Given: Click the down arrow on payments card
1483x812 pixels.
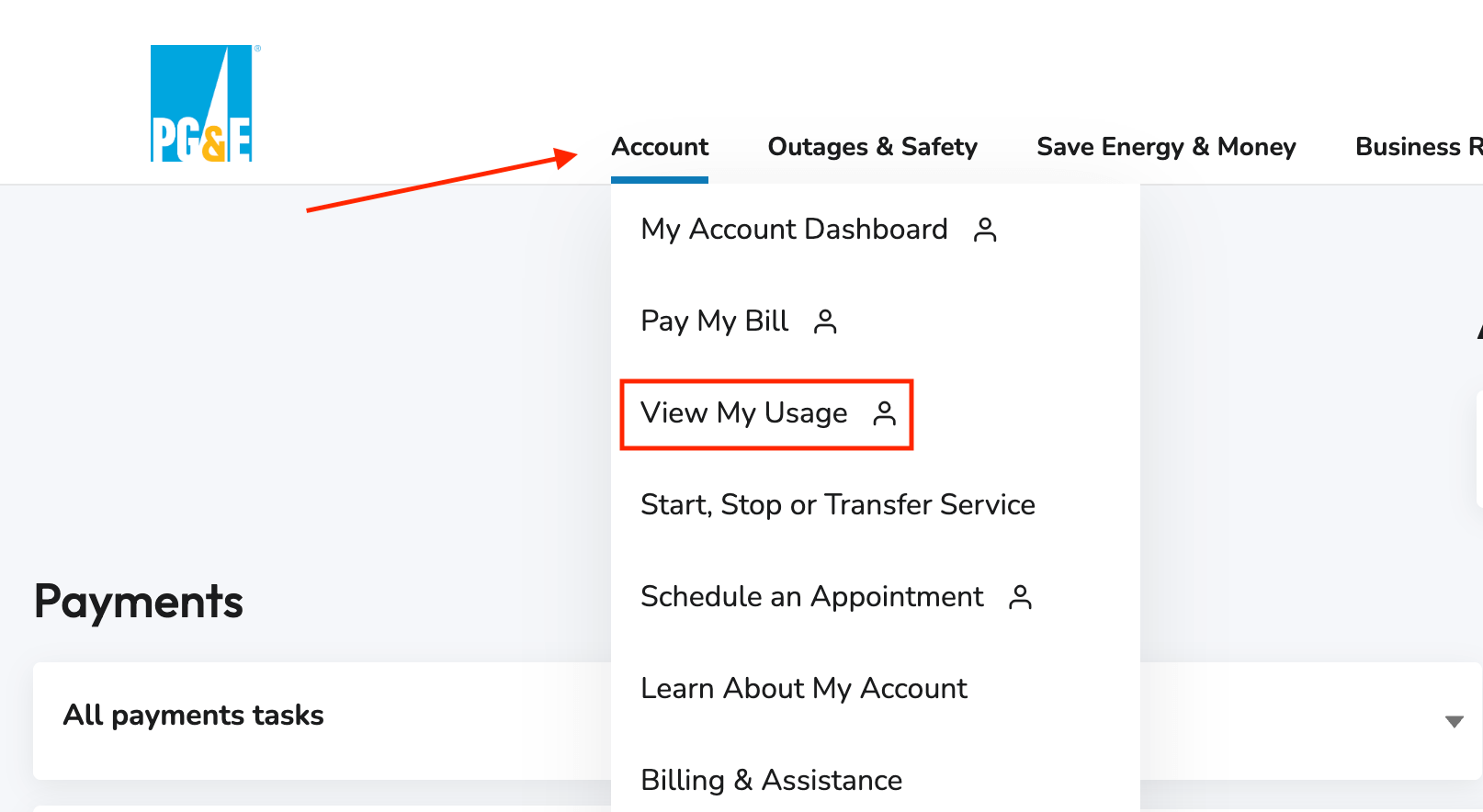Looking at the screenshot, I should (x=1454, y=722).
